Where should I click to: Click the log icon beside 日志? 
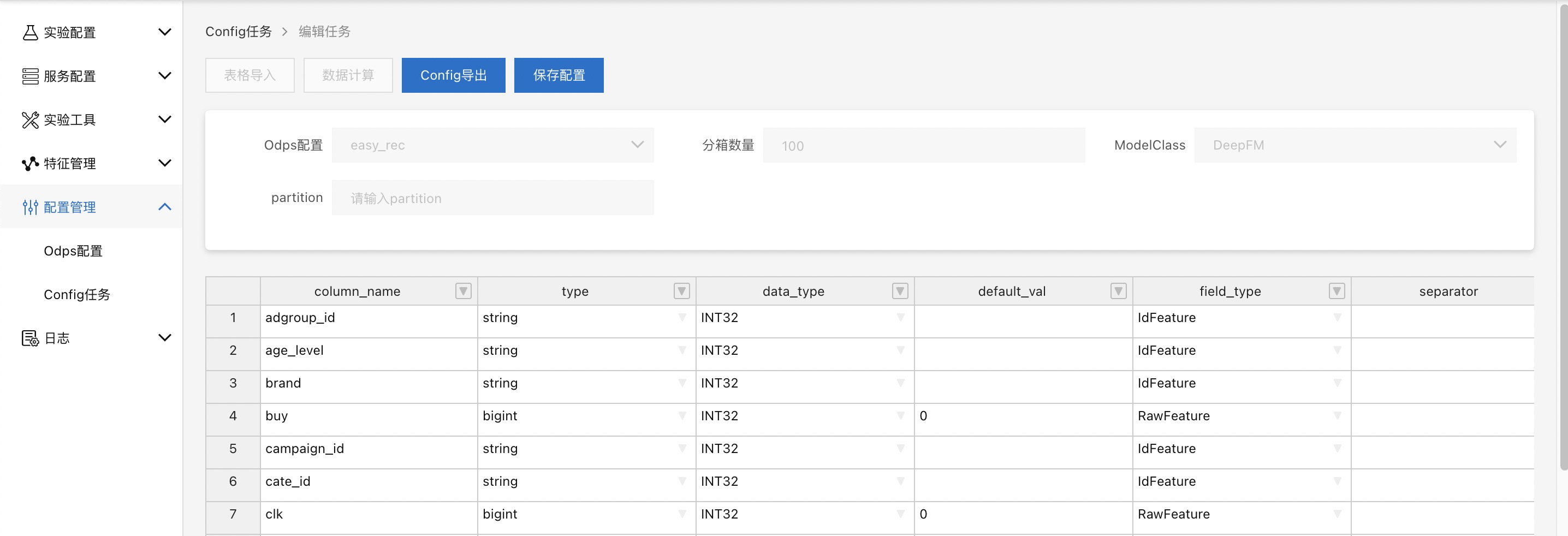(x=30, y=338)
